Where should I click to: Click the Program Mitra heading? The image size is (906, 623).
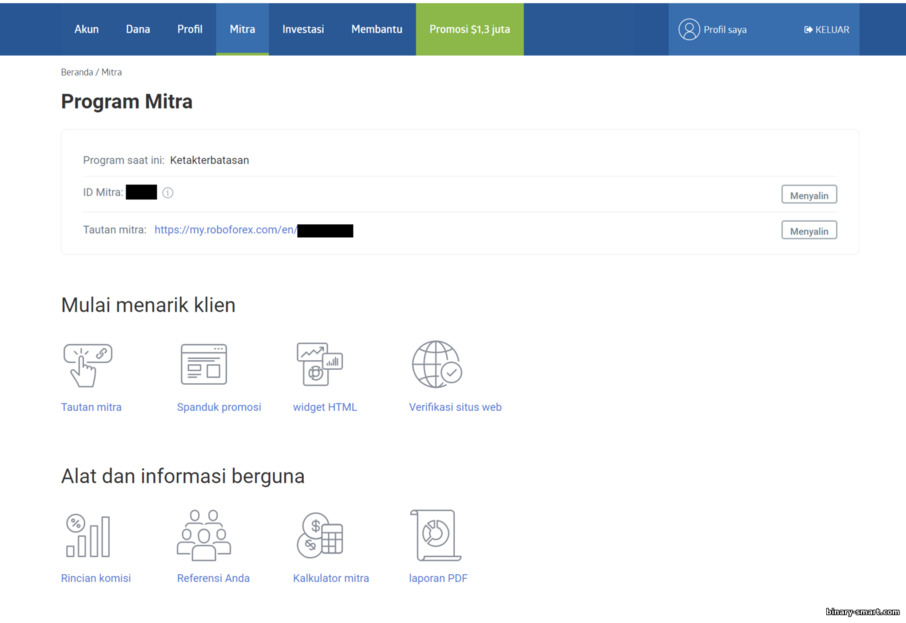click(x=127, y=102)
